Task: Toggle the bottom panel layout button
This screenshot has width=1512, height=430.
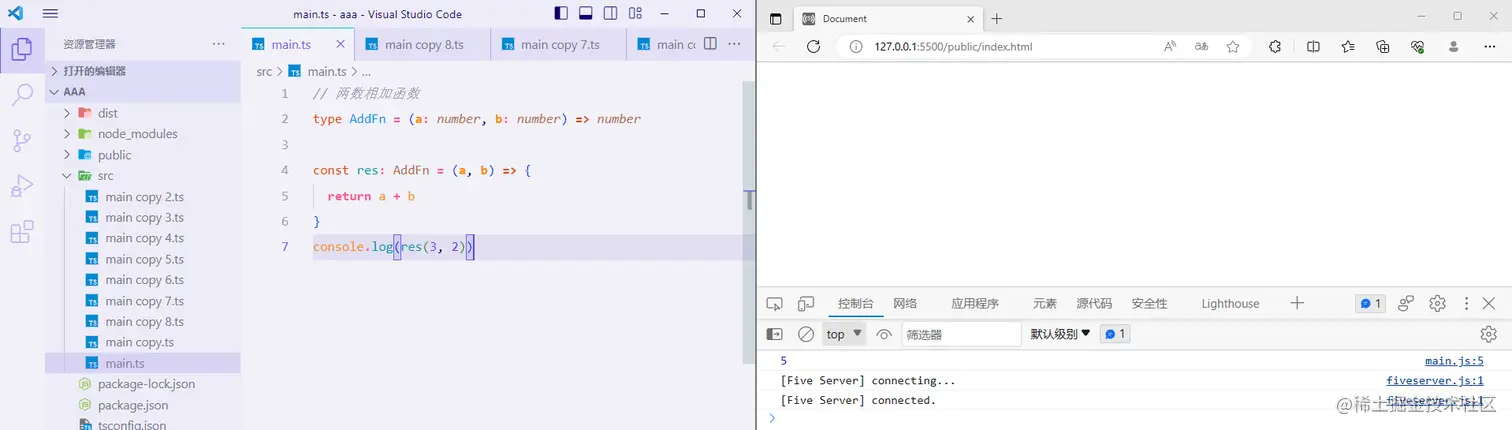Action: click(x=586, y=14)
